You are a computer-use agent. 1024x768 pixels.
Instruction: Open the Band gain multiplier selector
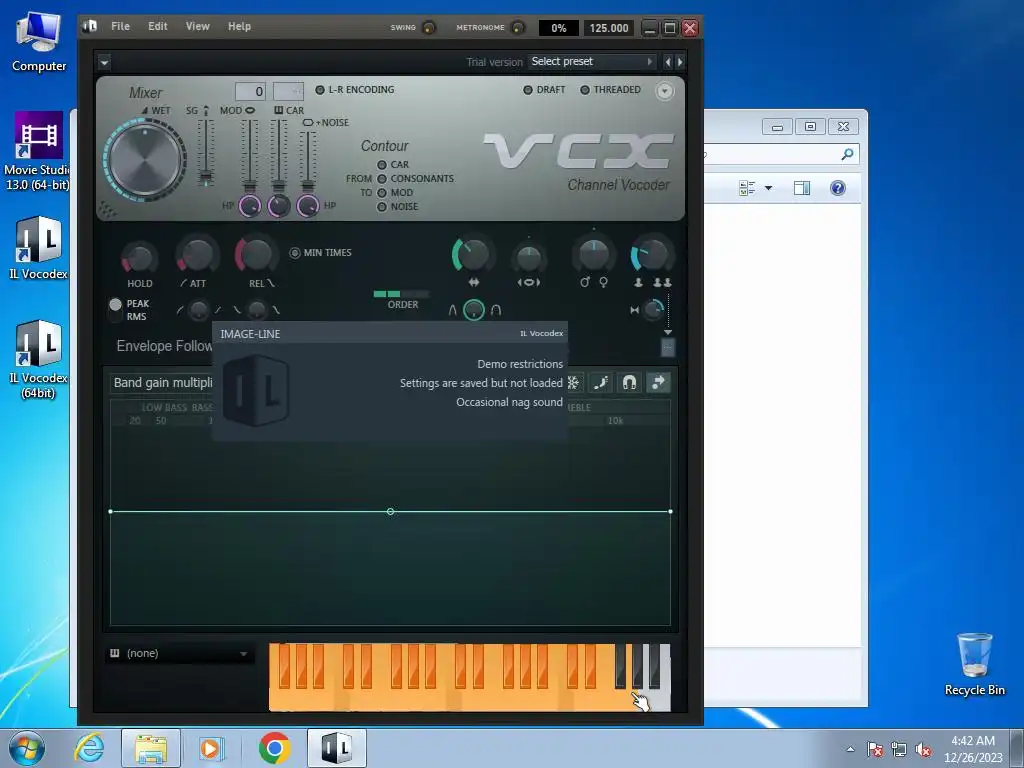tap(162, 383)
